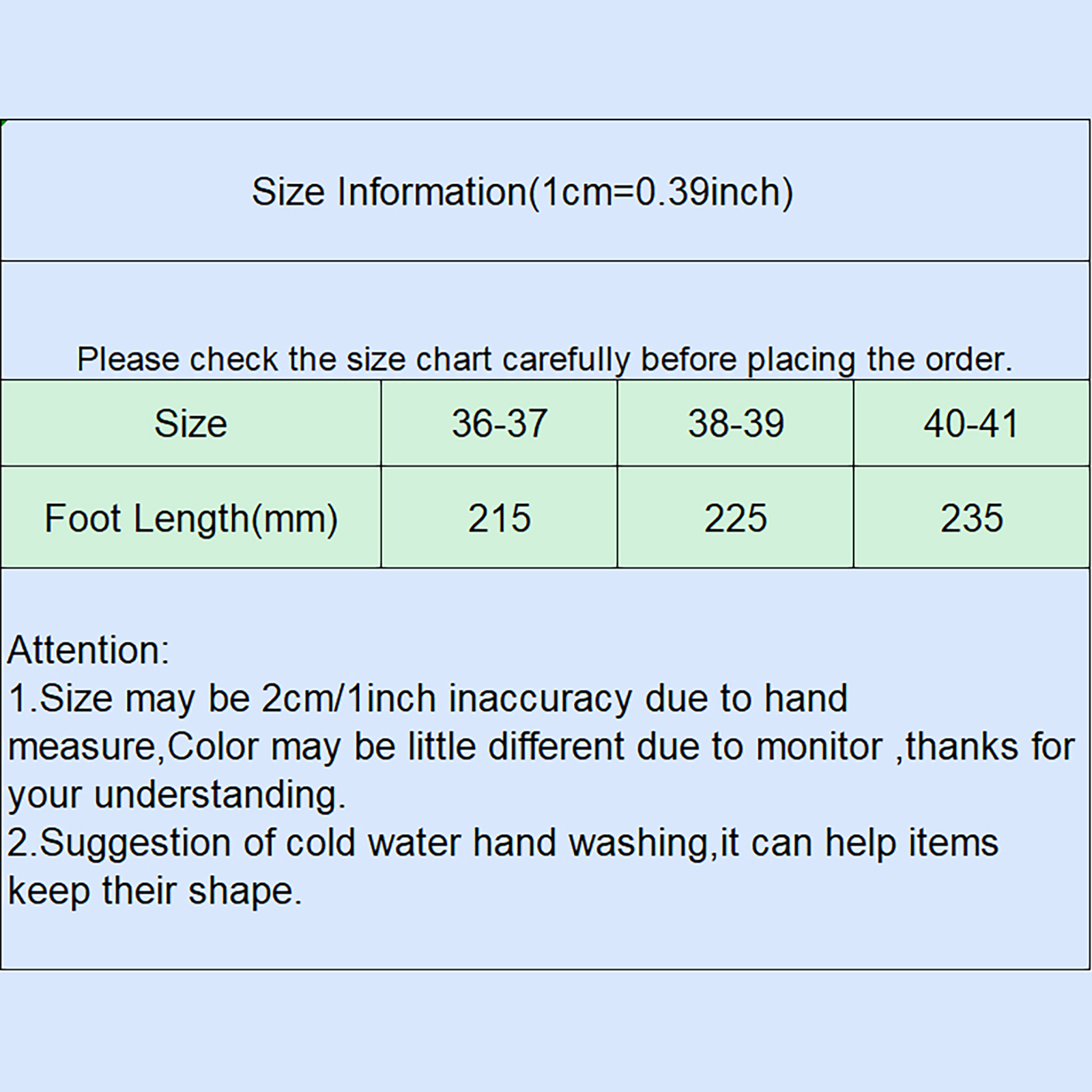Click the 235 foot length value

point(971,518)
